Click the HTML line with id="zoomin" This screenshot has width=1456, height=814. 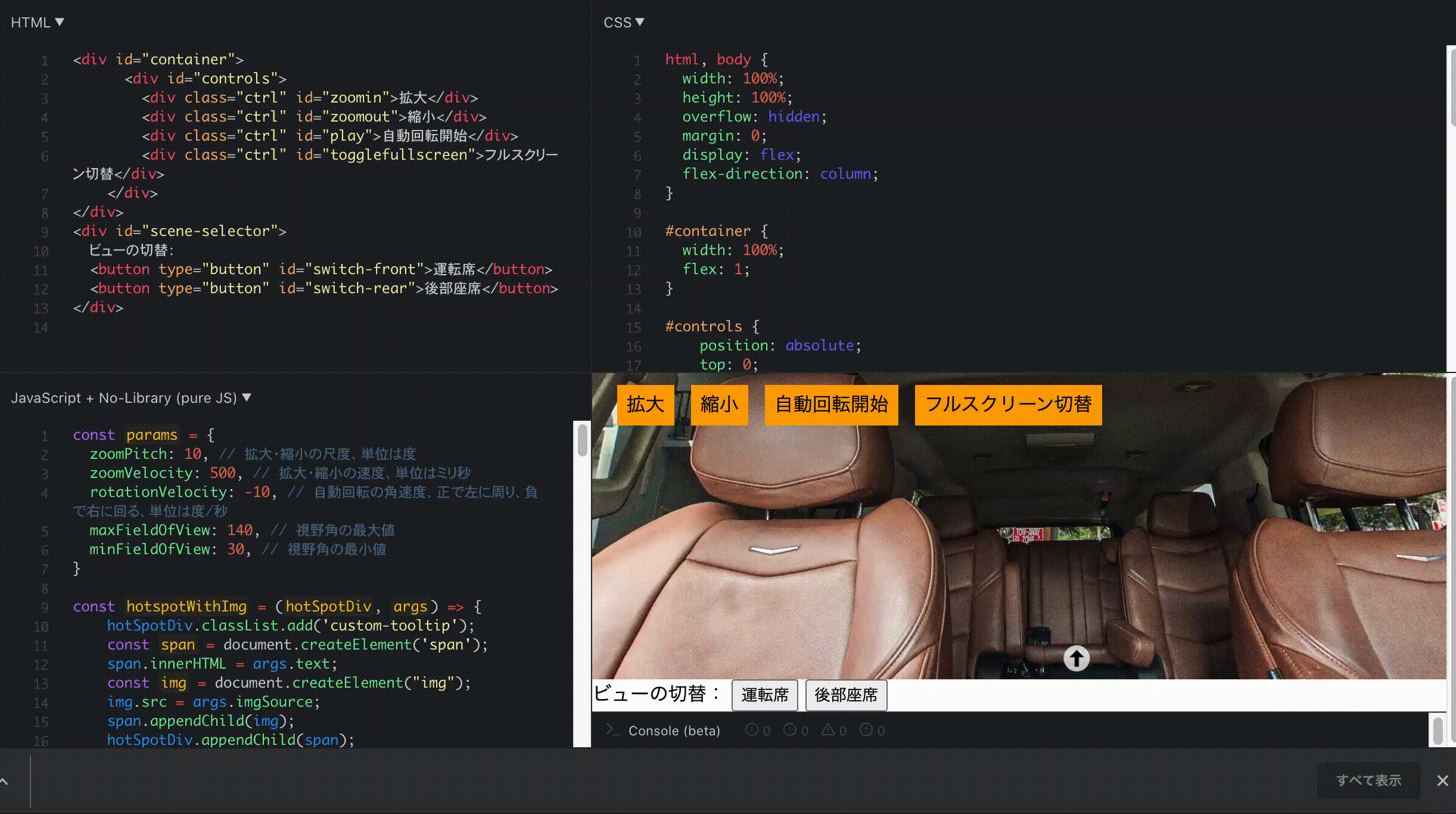310,97
